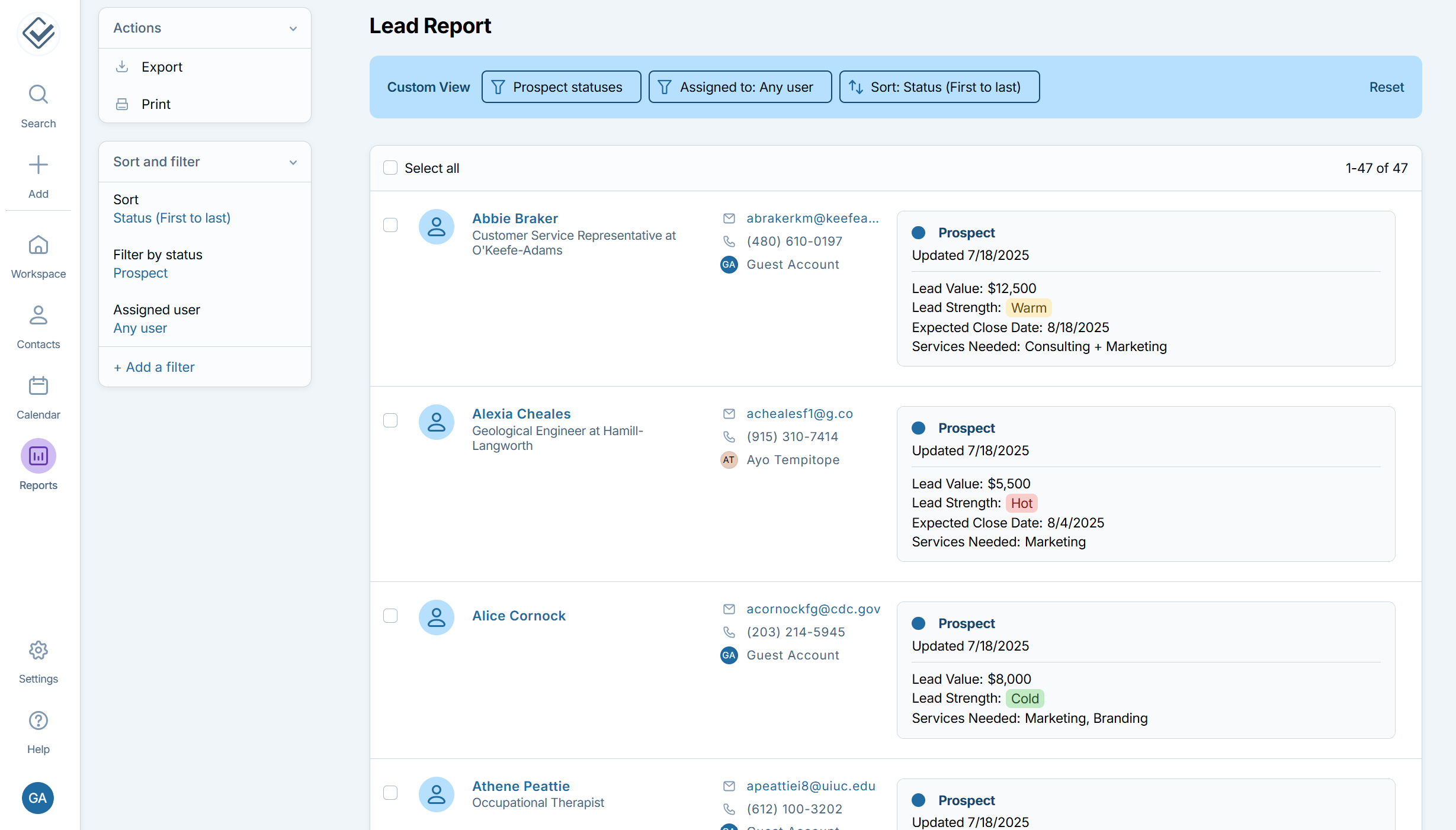Open the Search icon in sidebar

point(39,95)
